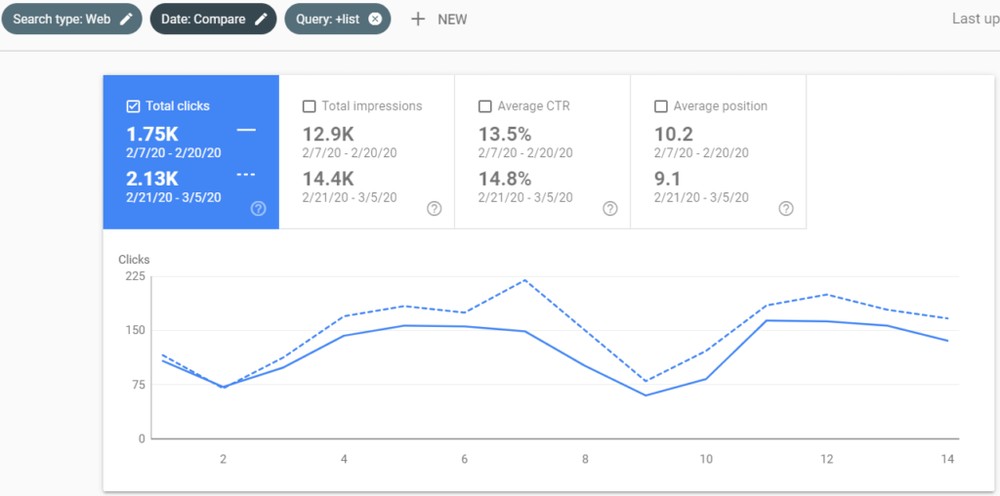Click the solid line low point at day 9
Viewport: 1000px width, 496px height.
coord(646,395)
